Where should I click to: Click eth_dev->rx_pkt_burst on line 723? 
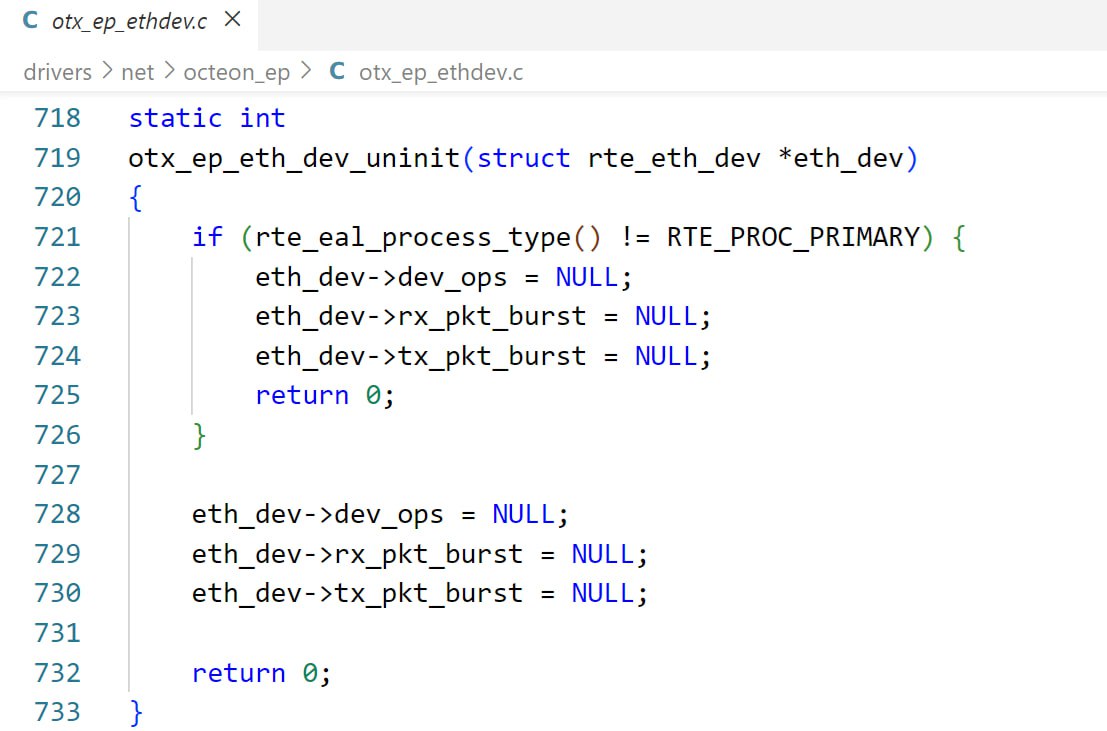(421, 317)
